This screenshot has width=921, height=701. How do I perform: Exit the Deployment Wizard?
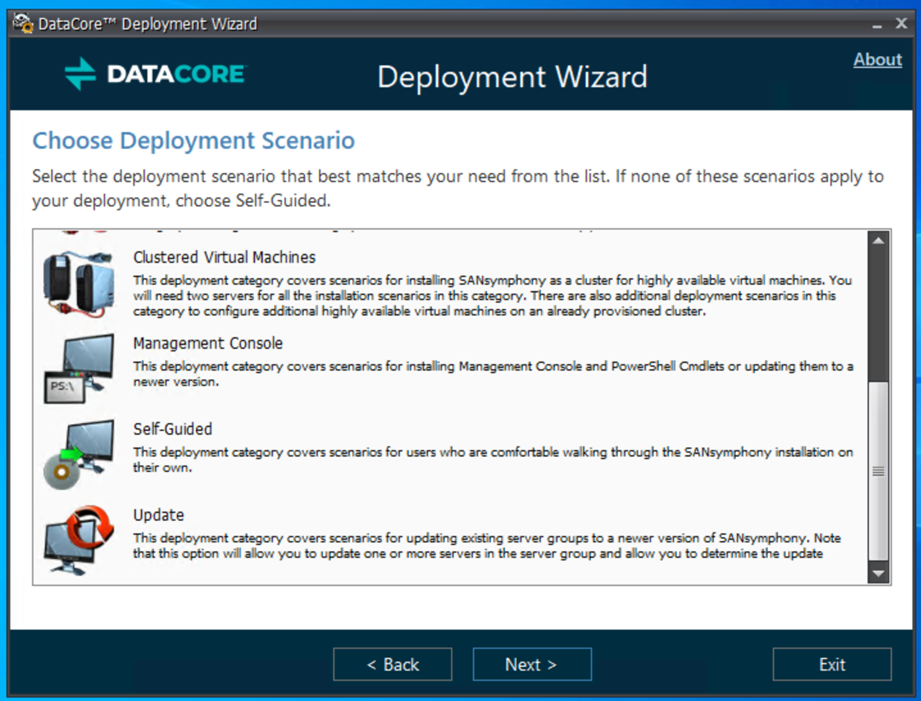click(x=831, y=664)
